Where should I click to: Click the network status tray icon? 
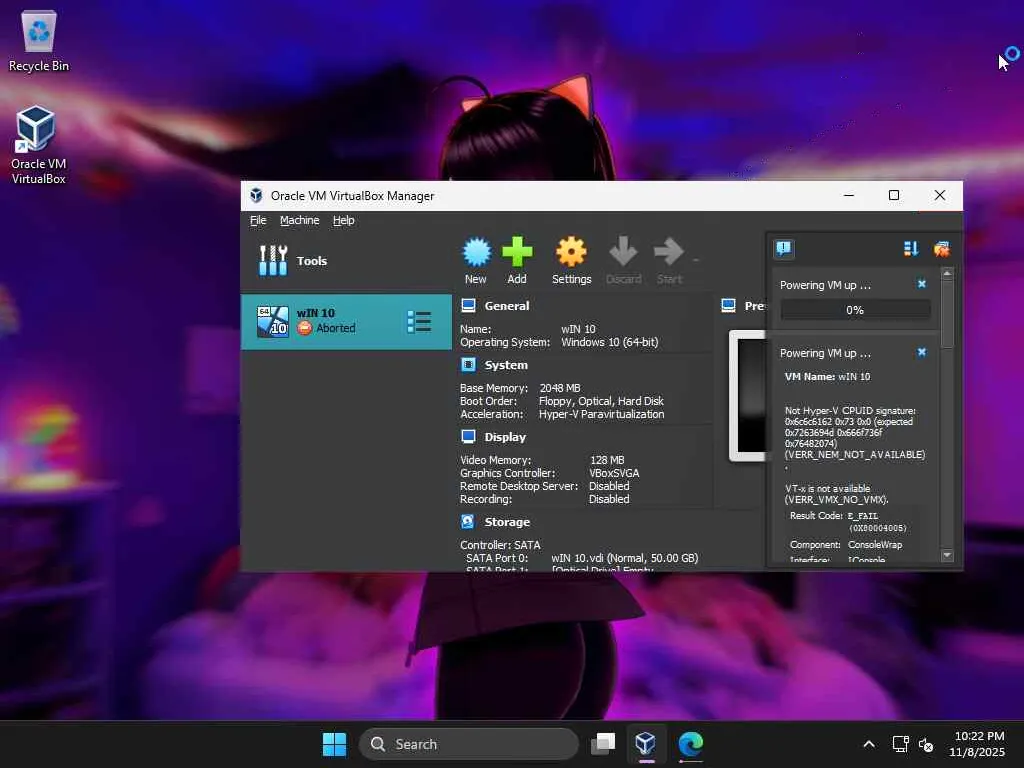[x=901, y=744]
